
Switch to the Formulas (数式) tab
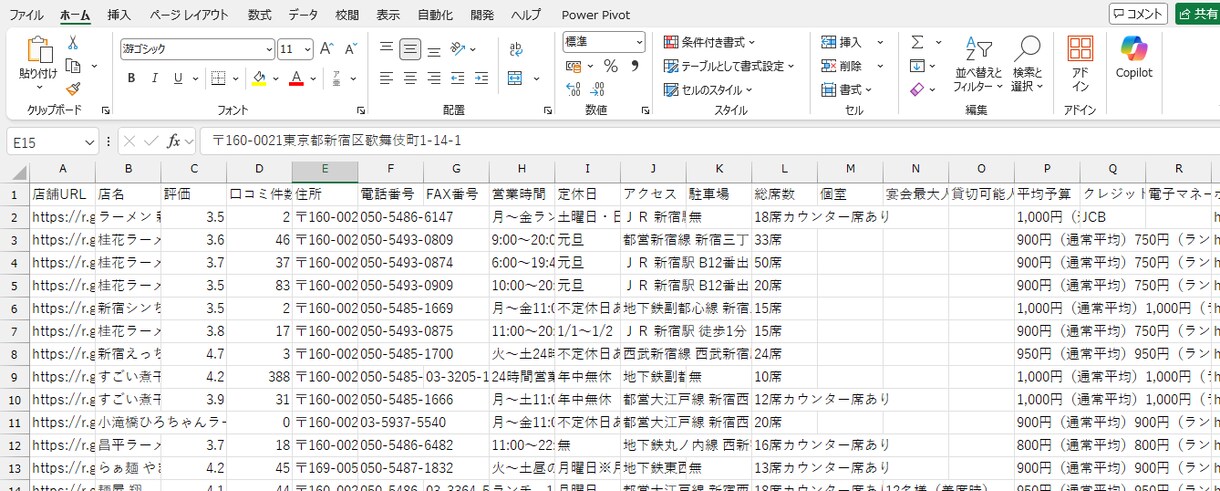click(x=259, y=15)
